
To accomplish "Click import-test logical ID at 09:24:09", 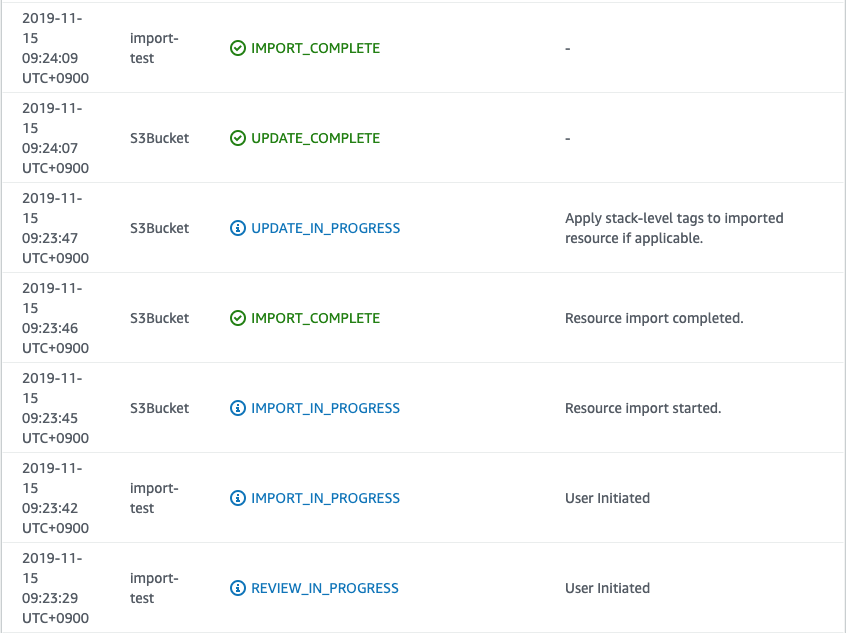I will [x=154, y=48].
